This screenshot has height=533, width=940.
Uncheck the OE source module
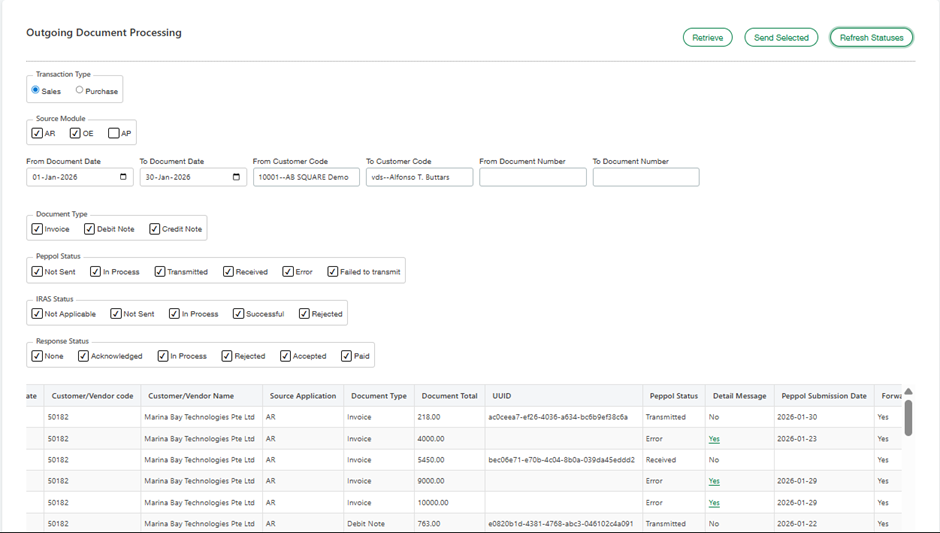[75, 133]
